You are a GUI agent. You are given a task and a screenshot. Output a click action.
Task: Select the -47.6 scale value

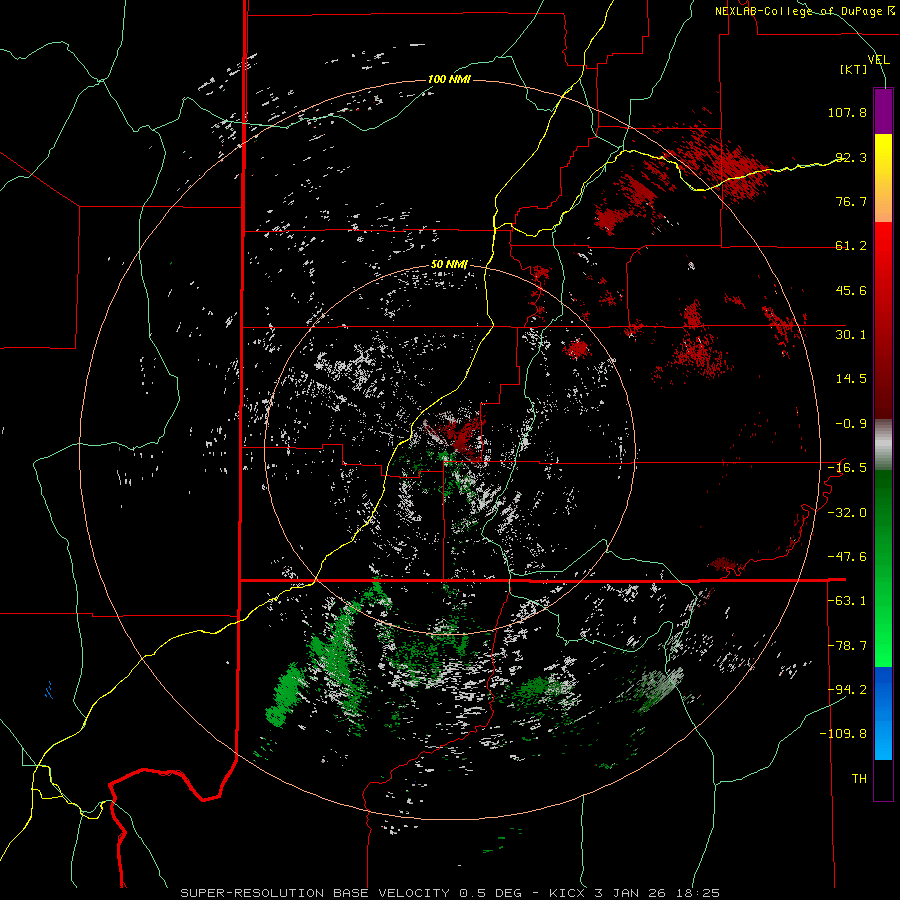pyautogui.click(x=847, y=556)
